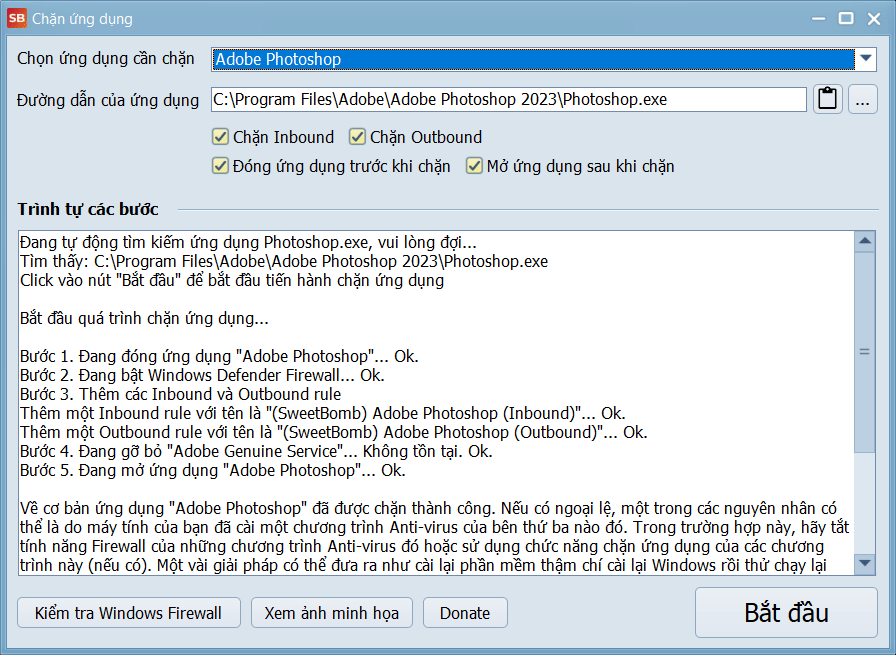This screenshot has width=896, height=655.
Task: Click the SB app icon in title bar
Action: pos(17,18)
